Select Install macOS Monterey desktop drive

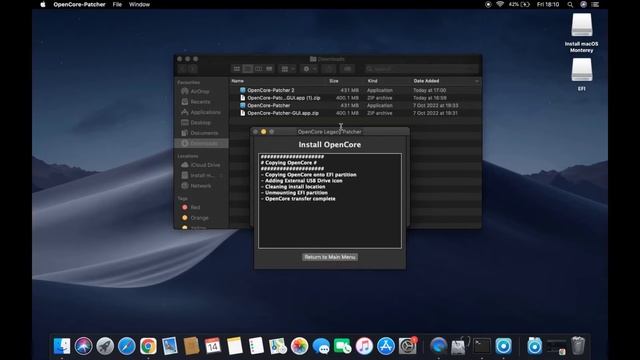[x=581, y=33]
